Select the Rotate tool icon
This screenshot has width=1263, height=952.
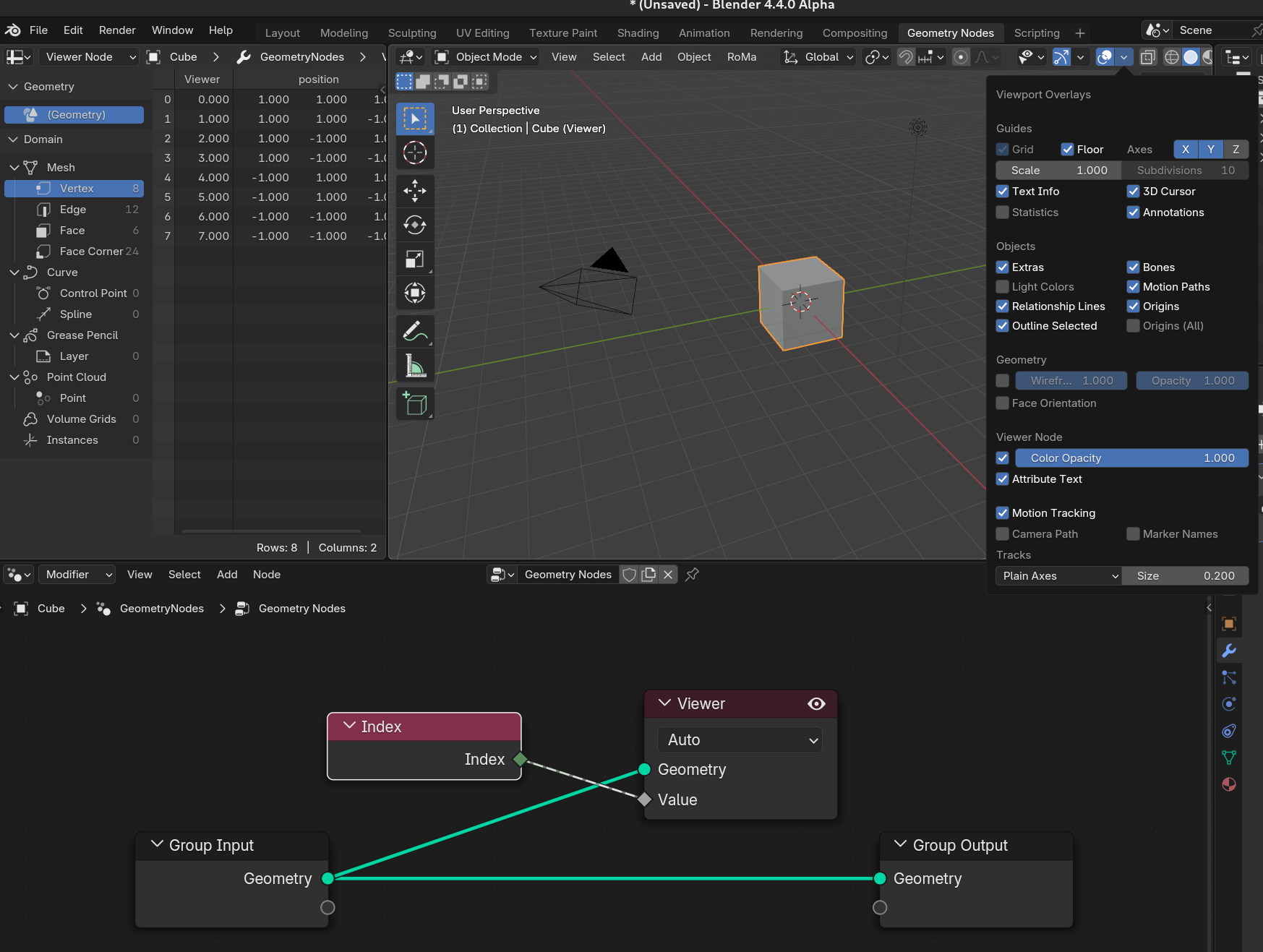415,226
